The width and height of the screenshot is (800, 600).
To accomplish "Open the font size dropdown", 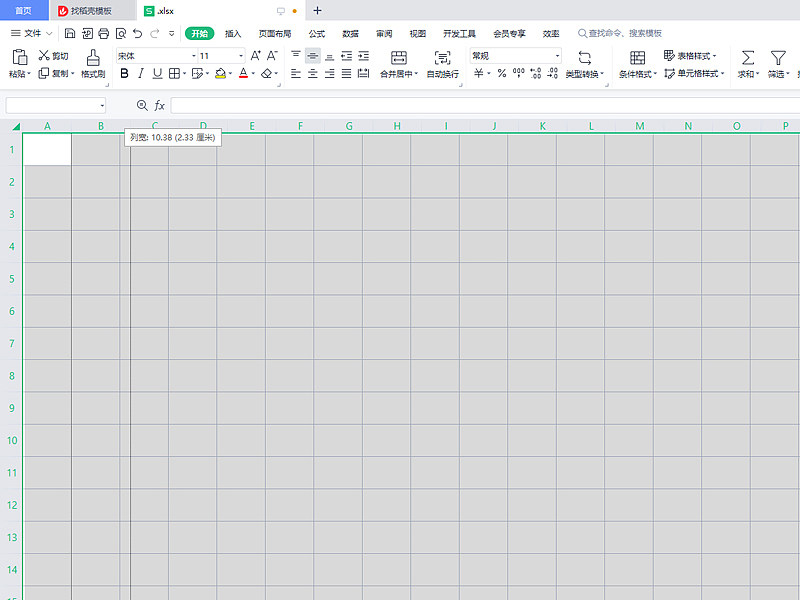I will pos(241,56).
